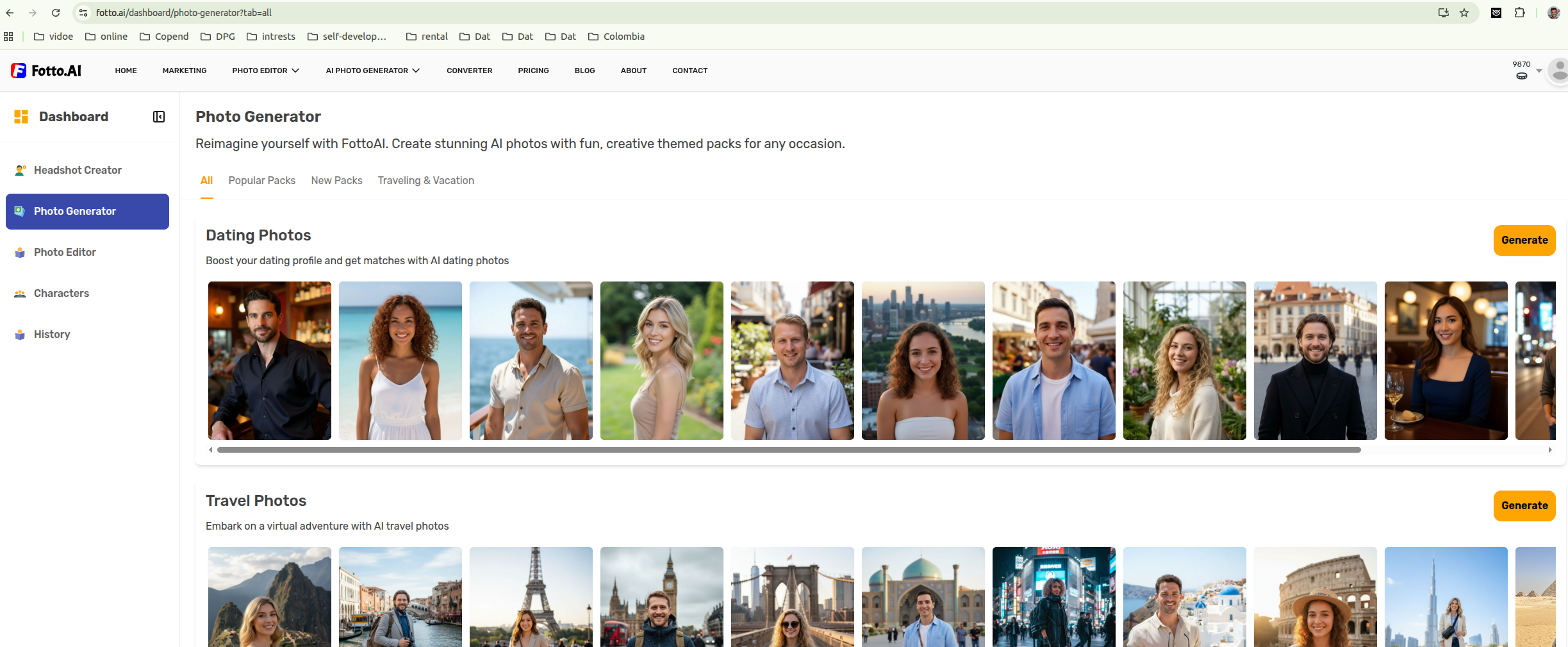Image resolution: width=1568 pixels, height=647 pixels.
Task: Select the All tab
Action: 206,181
